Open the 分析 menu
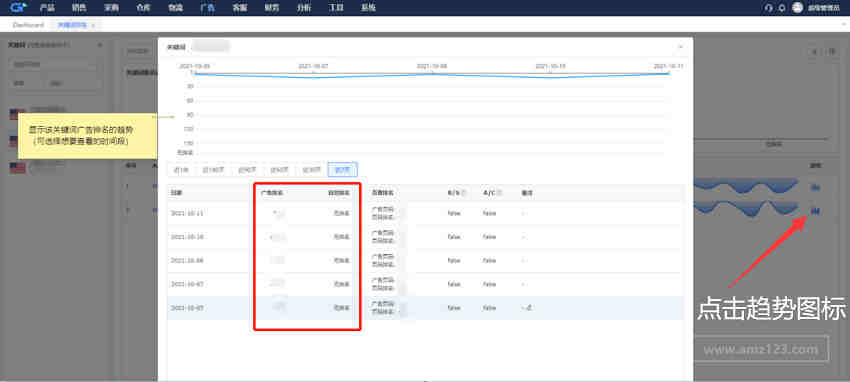850x382 pixels. [304, 8]
